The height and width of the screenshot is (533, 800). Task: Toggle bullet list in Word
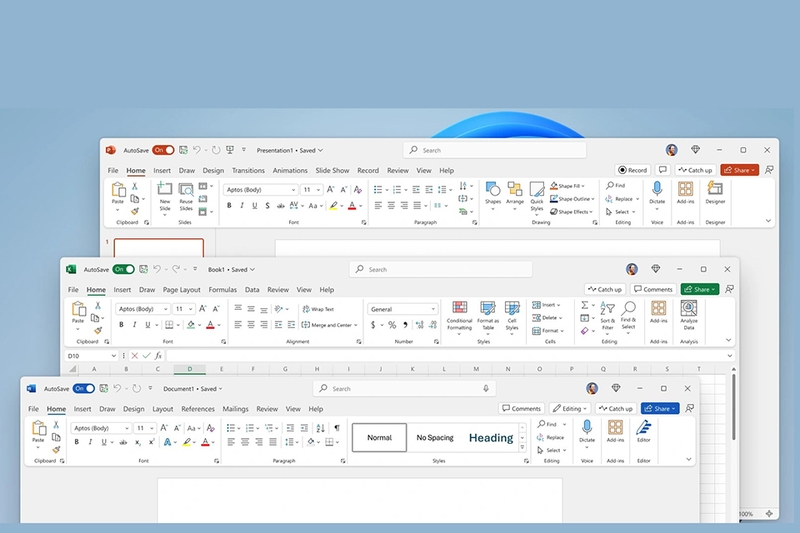(x=230, y=428)
